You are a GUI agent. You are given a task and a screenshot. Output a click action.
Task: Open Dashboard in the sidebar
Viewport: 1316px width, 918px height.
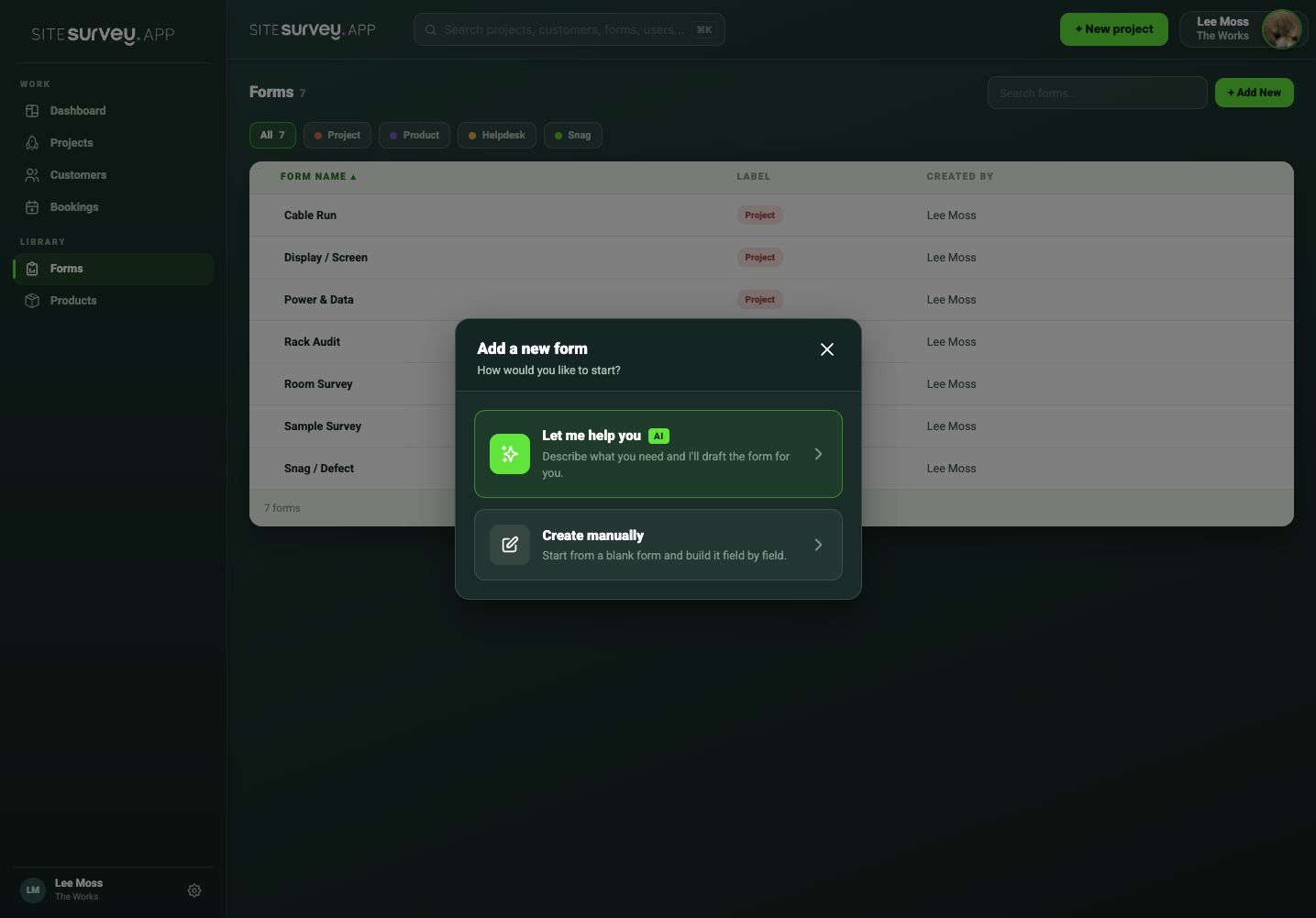[x=114, y=111]
